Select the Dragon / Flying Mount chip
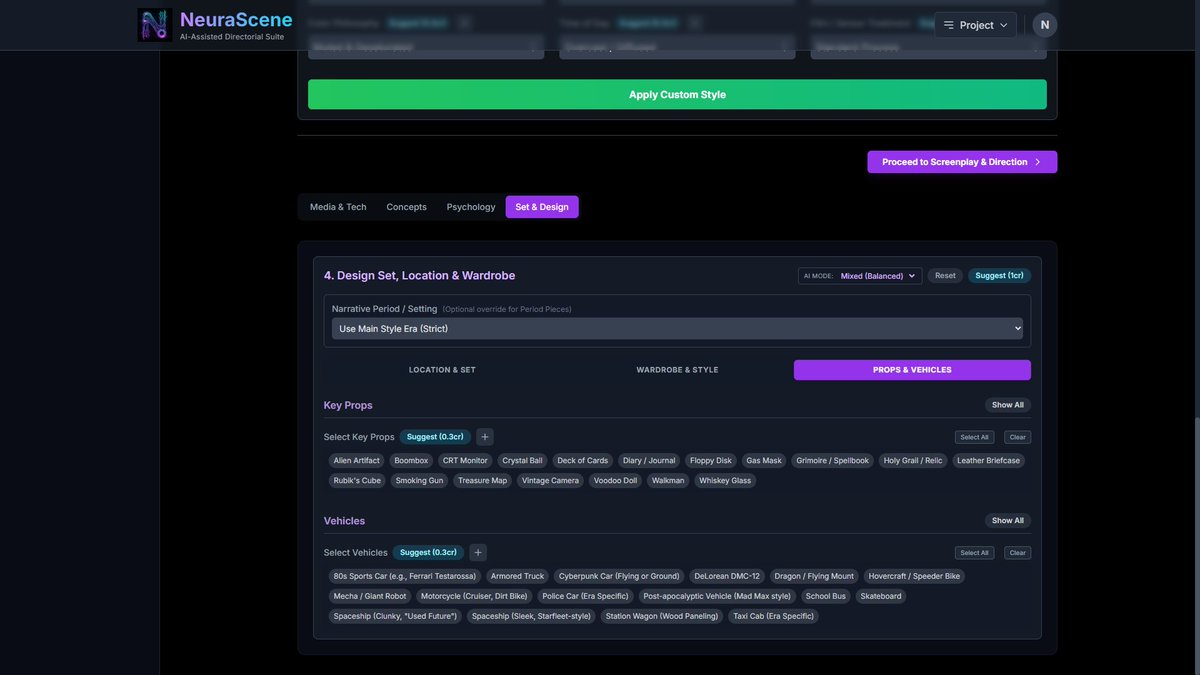This screenshot has height=675, width=1200. tap(814, 576)
